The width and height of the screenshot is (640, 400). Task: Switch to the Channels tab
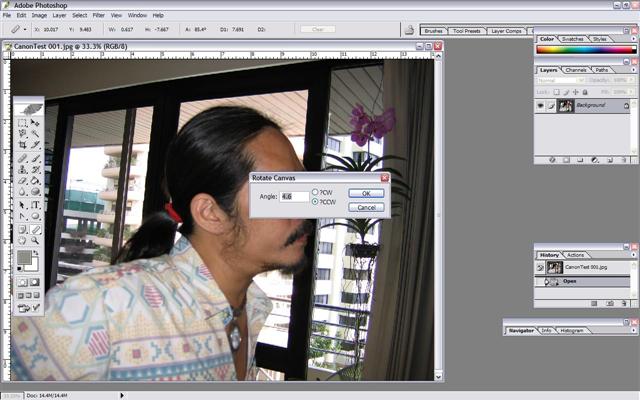pyautogui.click(x=577, y=70)
